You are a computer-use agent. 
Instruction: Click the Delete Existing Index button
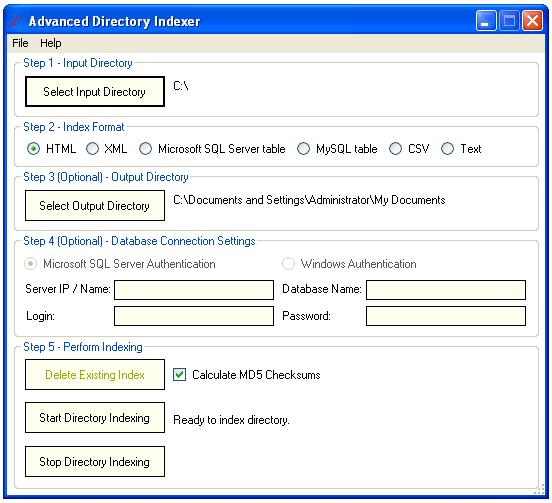click(x=95, y=375)
